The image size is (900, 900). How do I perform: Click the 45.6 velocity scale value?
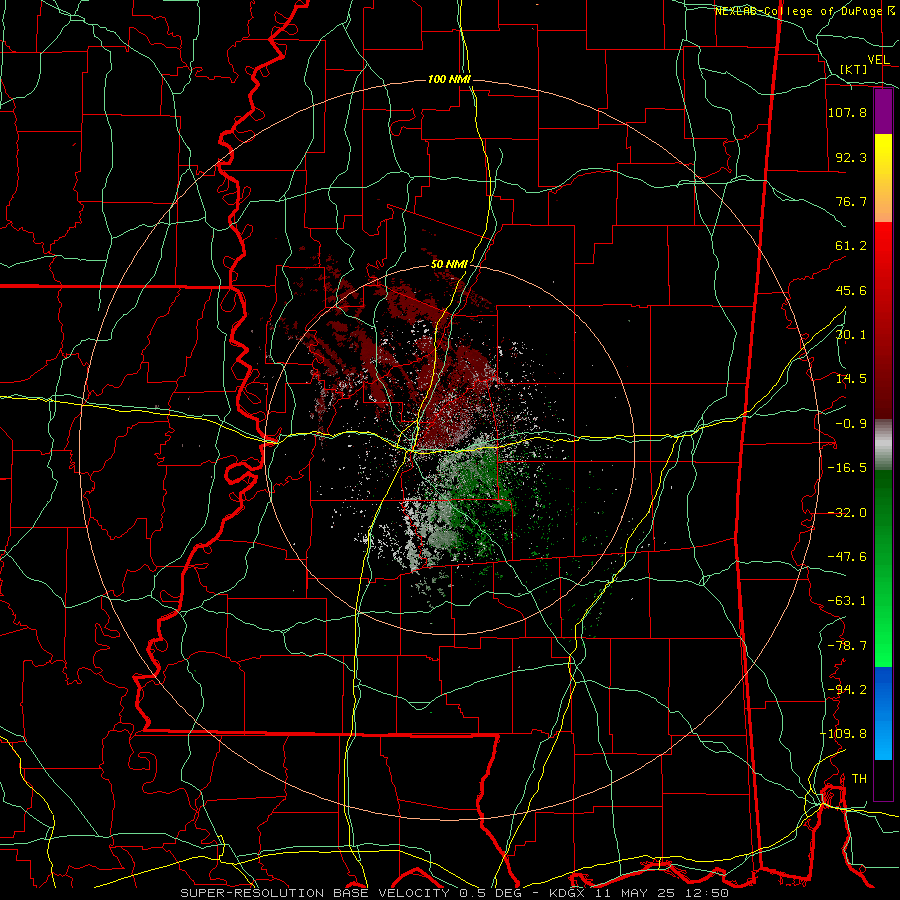pyautogui.click(x=851, y=290)
